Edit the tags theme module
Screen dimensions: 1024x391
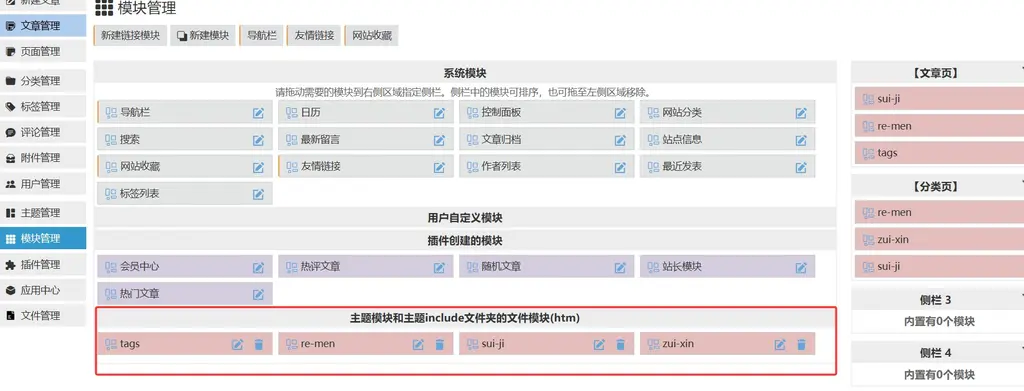pyautogui.click(x=238, y=344)
